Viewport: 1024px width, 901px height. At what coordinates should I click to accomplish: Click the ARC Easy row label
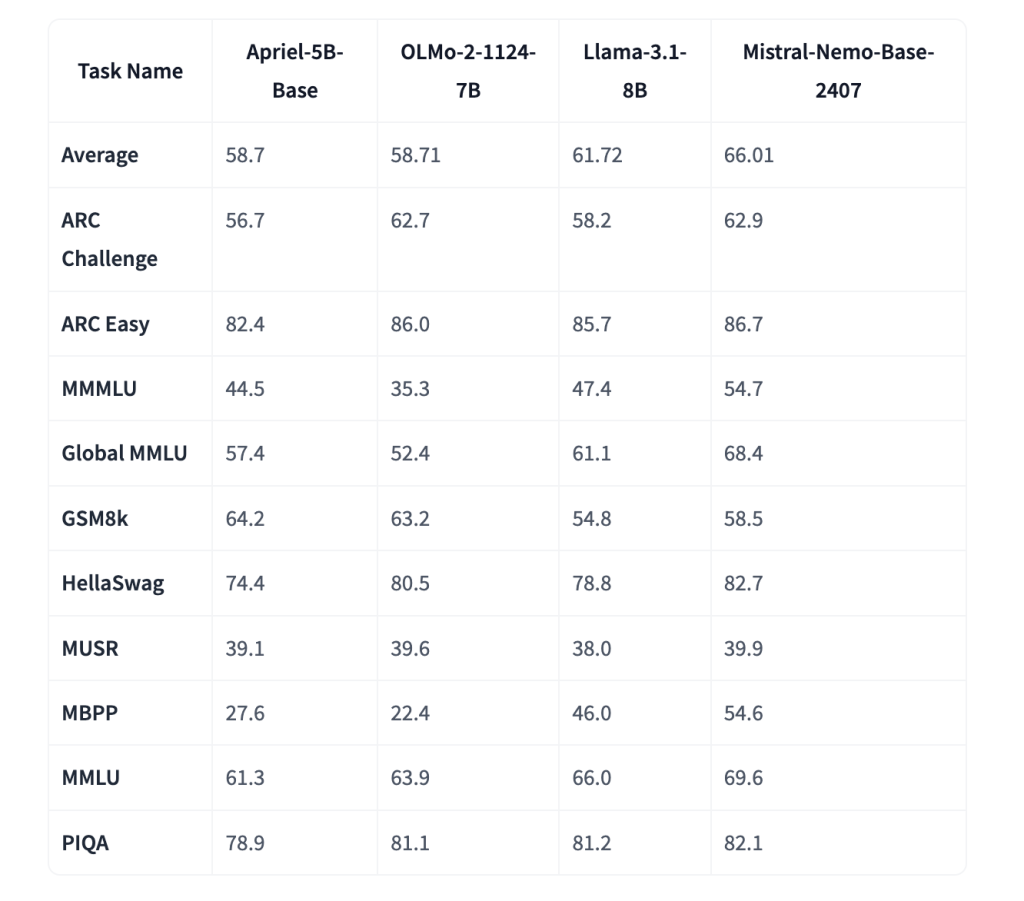[x=105, y=324]
